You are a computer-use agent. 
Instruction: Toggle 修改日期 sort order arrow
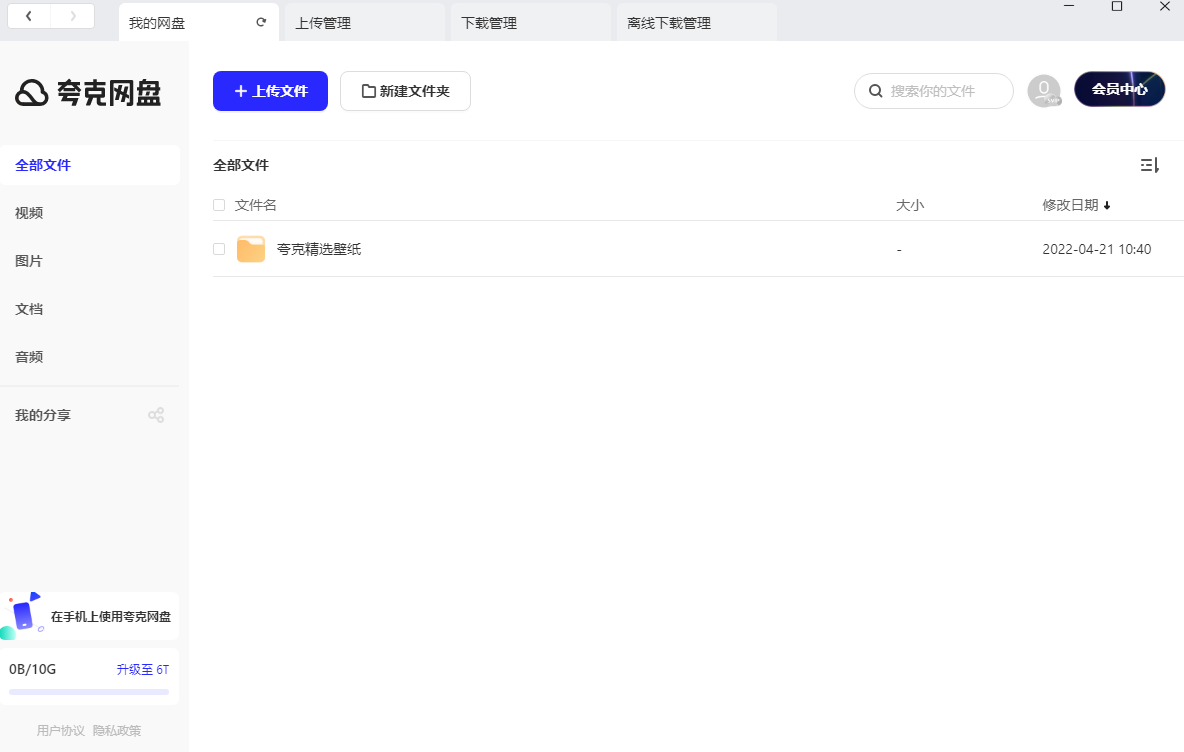click(x=1107, y=204)
